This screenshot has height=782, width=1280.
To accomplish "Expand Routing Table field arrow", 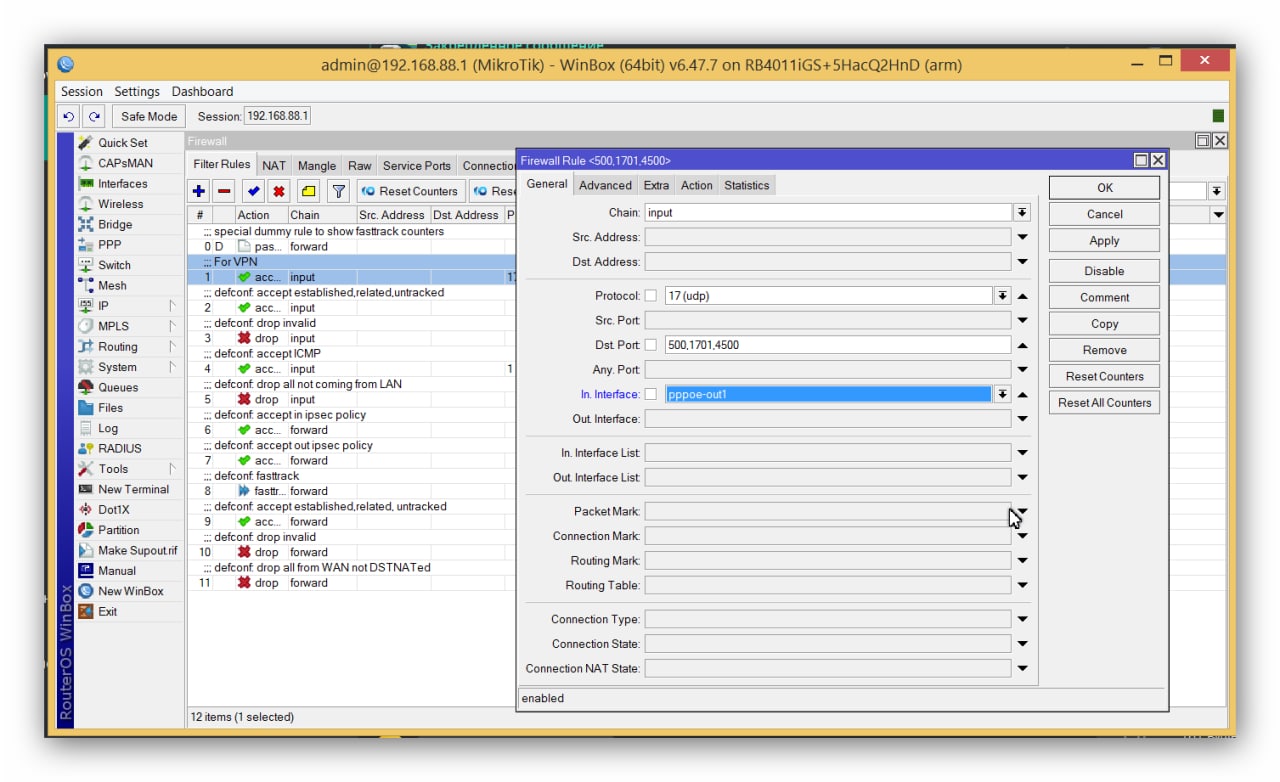I will tap(1022, 586).
